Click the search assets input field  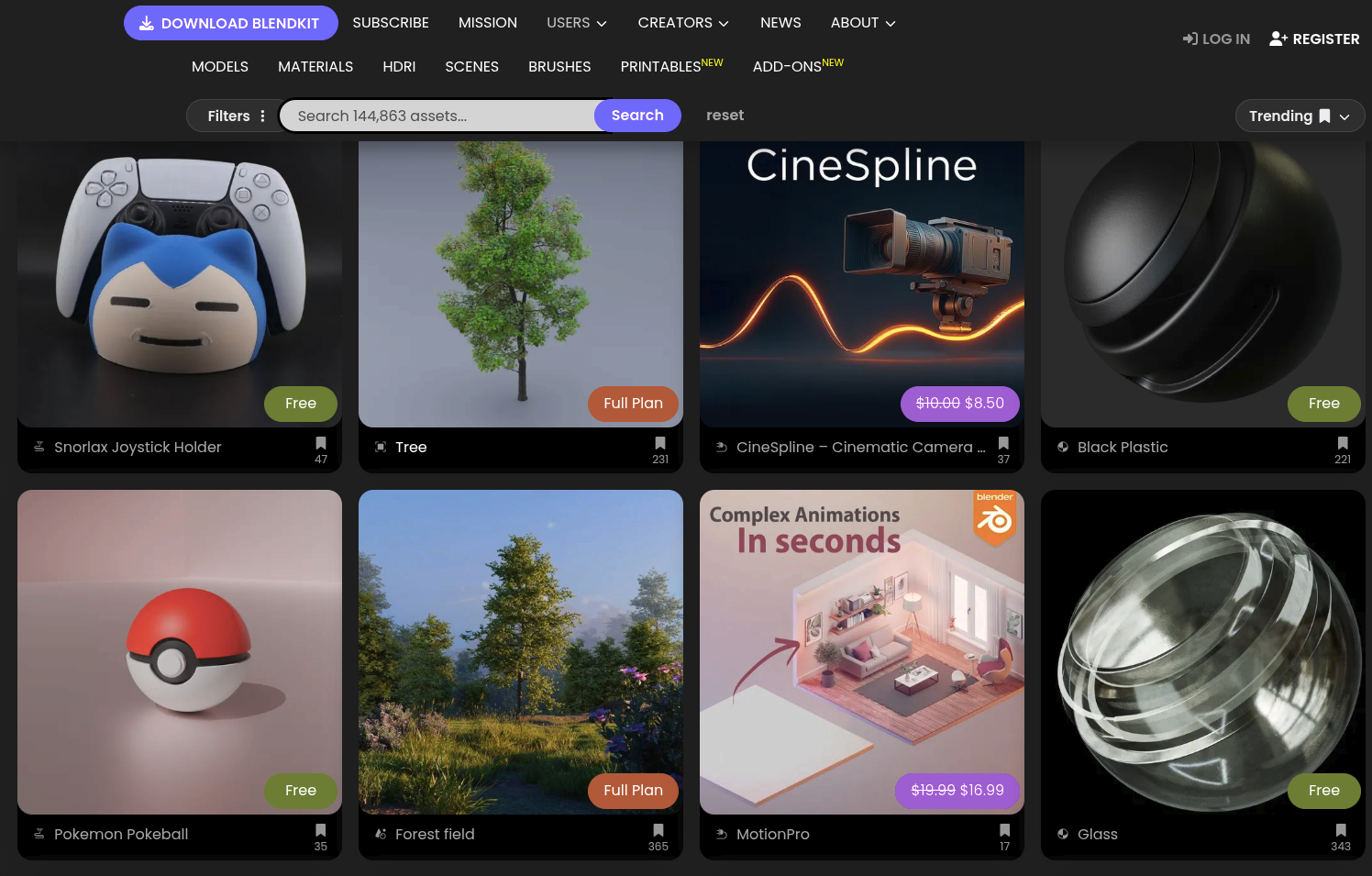438,116
